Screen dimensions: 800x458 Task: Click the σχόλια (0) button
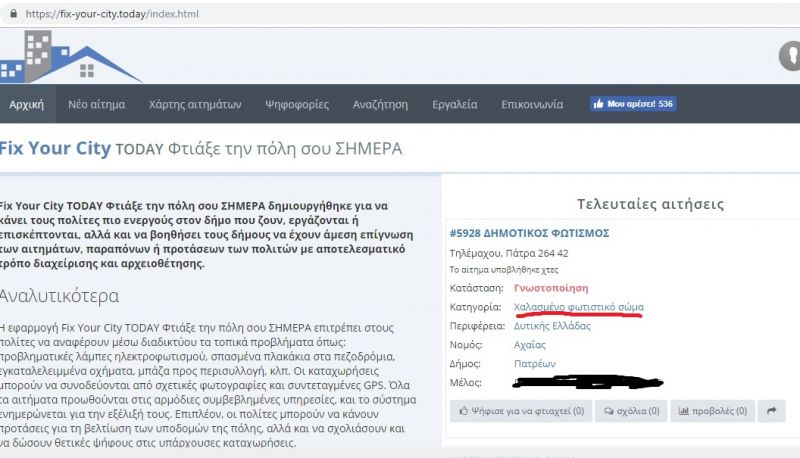[631, 411]
